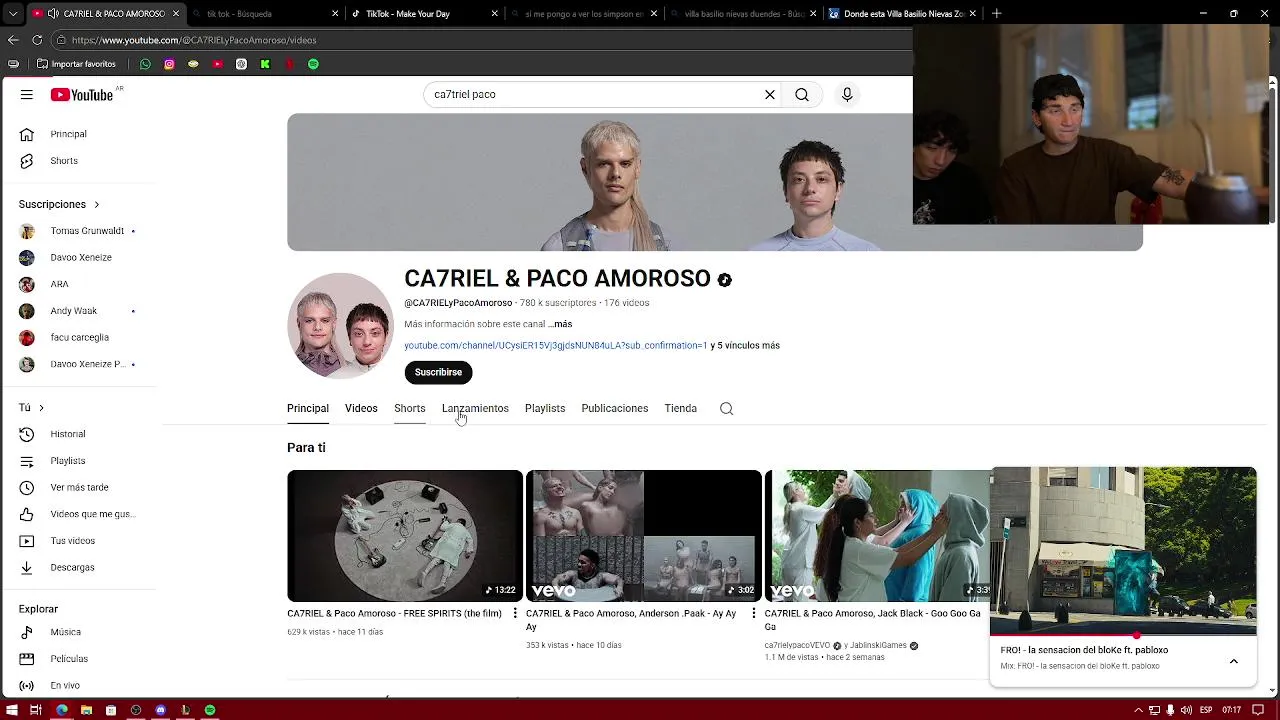Expand channel description with ...más
1280x720 pixels.
click(x=561, y=324)
